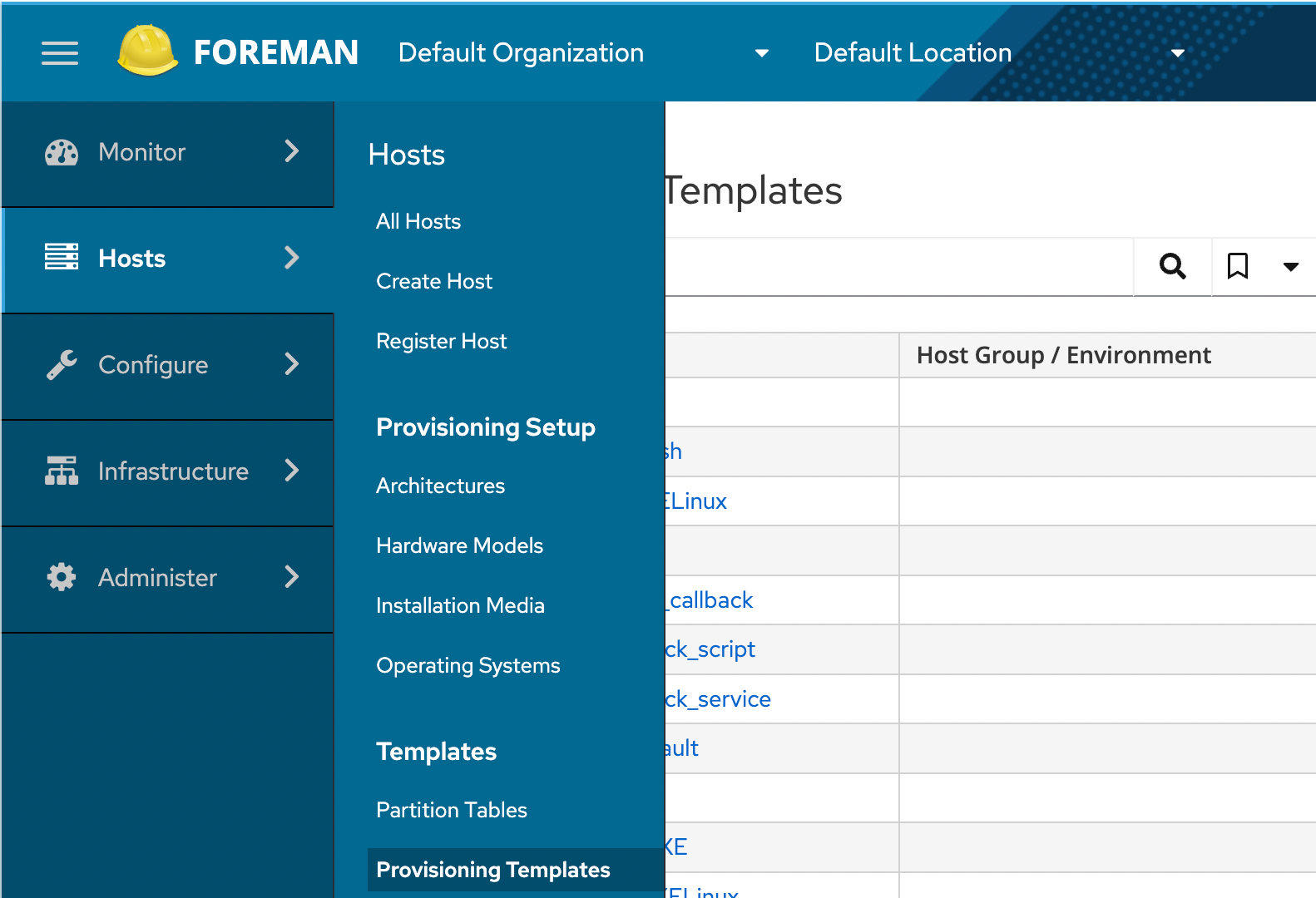
Task: Select Hosts in the sidebar
Action: click(167, 260)
